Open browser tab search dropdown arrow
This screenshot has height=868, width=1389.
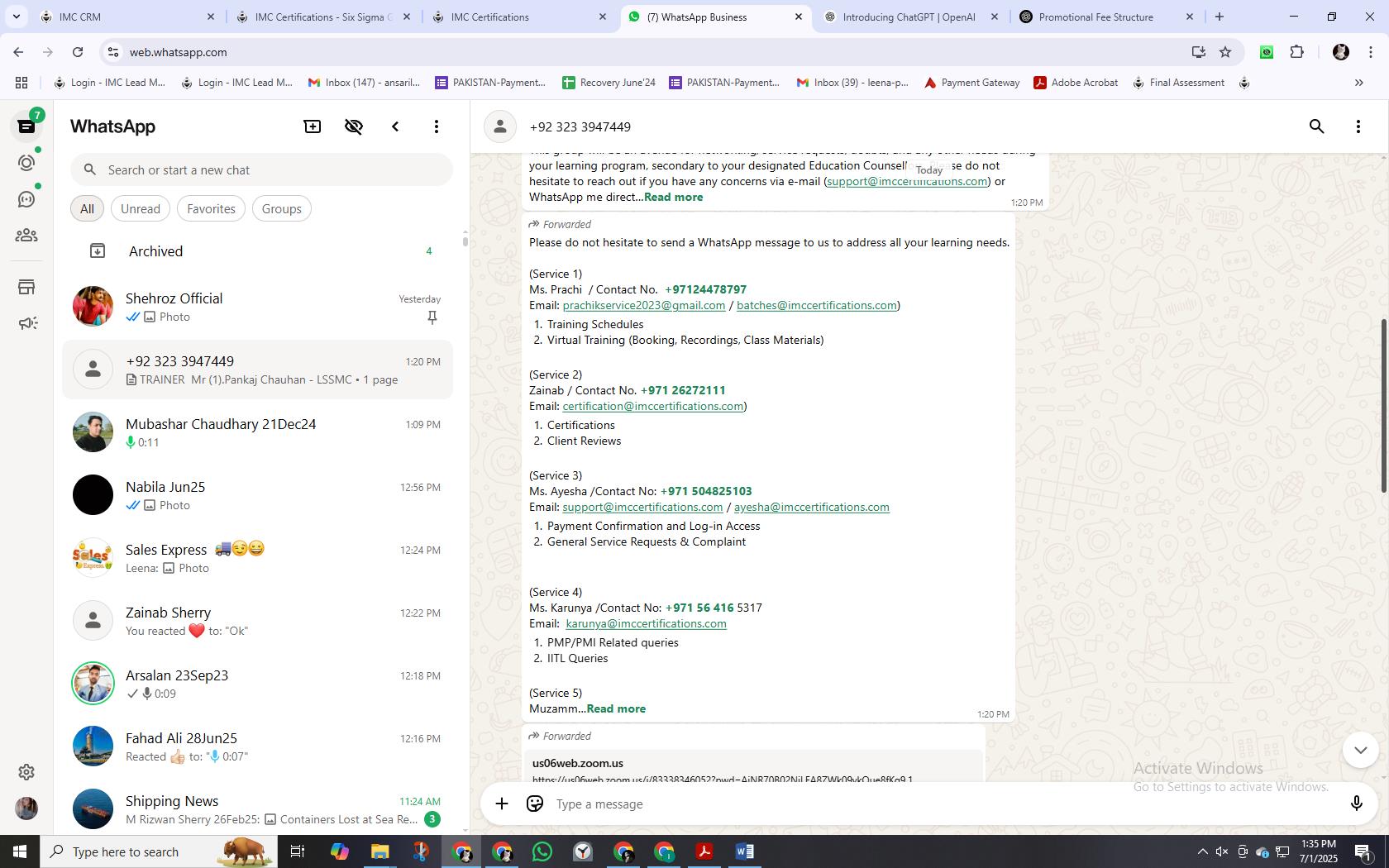pyautogui.click(x=16, y=17)
